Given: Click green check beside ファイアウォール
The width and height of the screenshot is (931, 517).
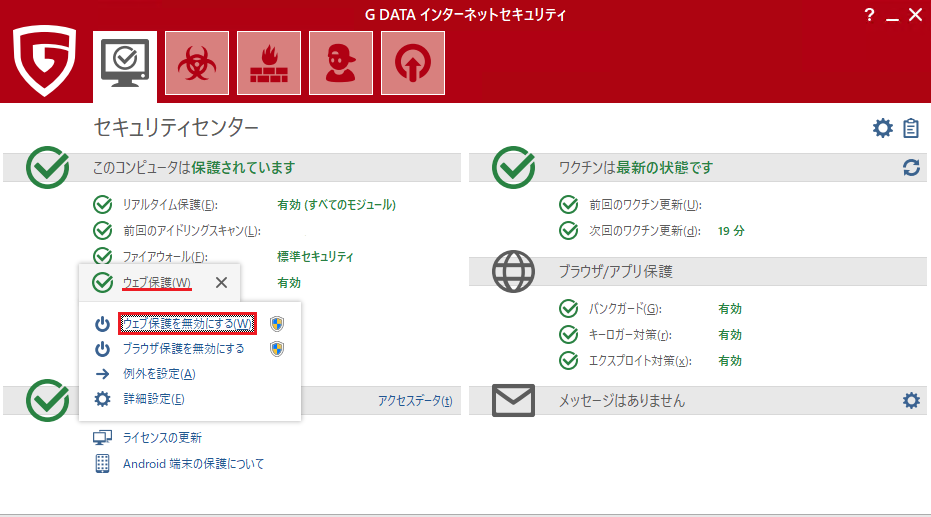Looking at the screenshot, I should [102, 256].
